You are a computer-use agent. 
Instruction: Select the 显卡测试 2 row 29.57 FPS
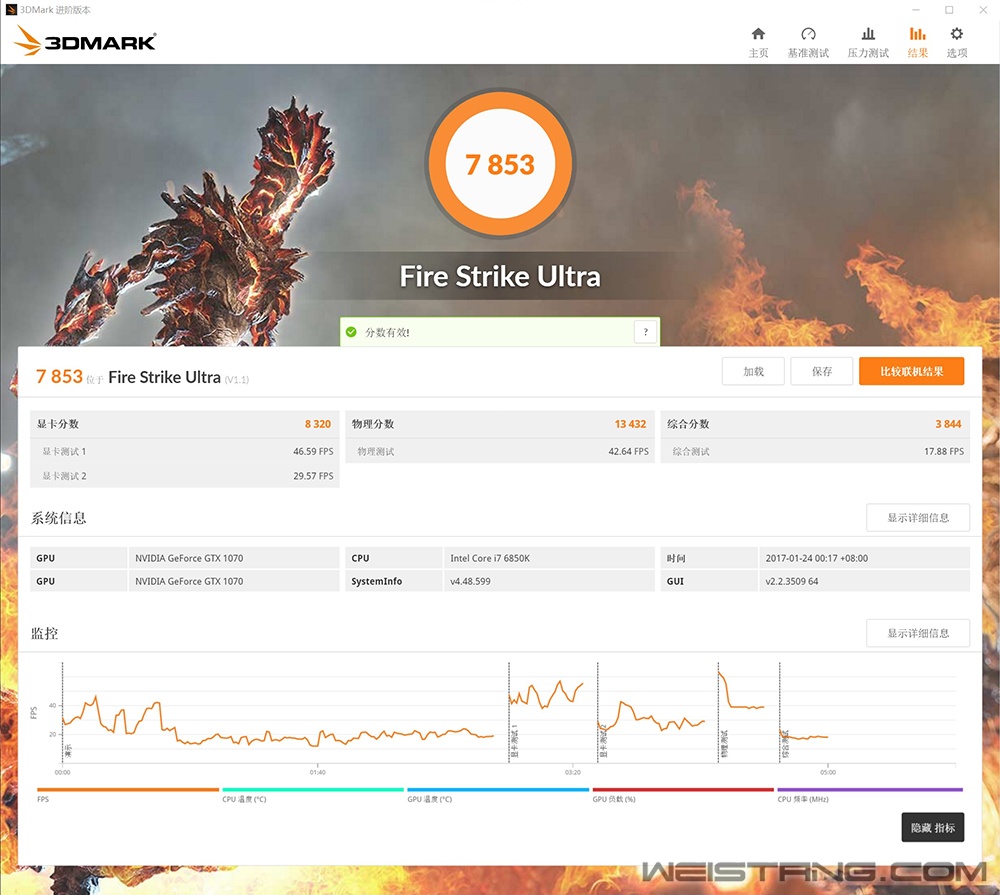(184, 476)
